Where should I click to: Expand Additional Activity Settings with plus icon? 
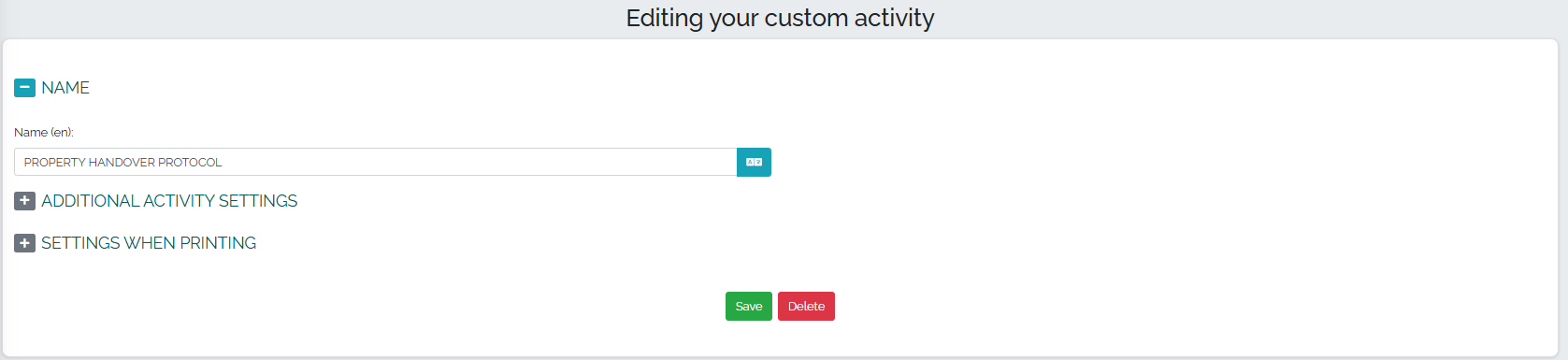tap(24, 201)
